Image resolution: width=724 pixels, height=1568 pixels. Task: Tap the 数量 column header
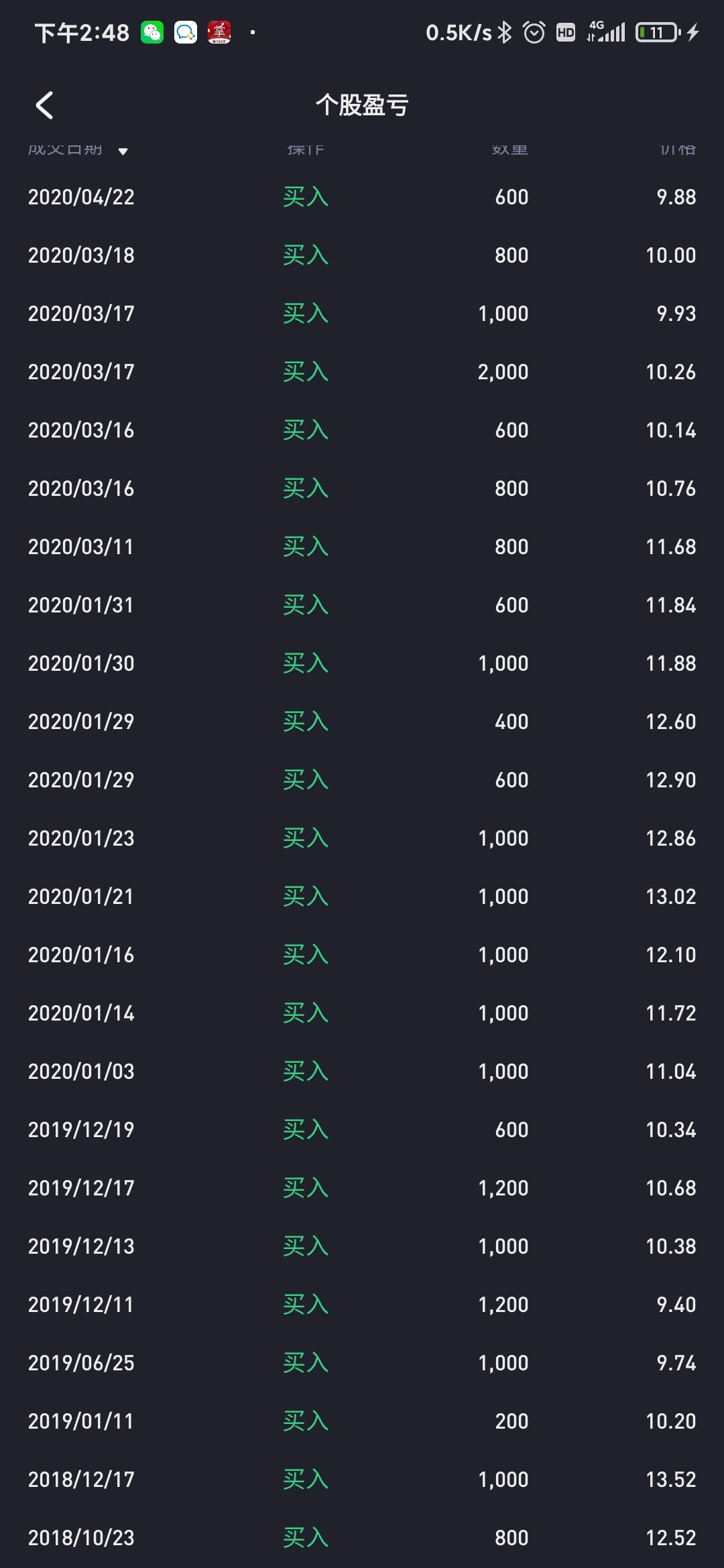point(509,149)
